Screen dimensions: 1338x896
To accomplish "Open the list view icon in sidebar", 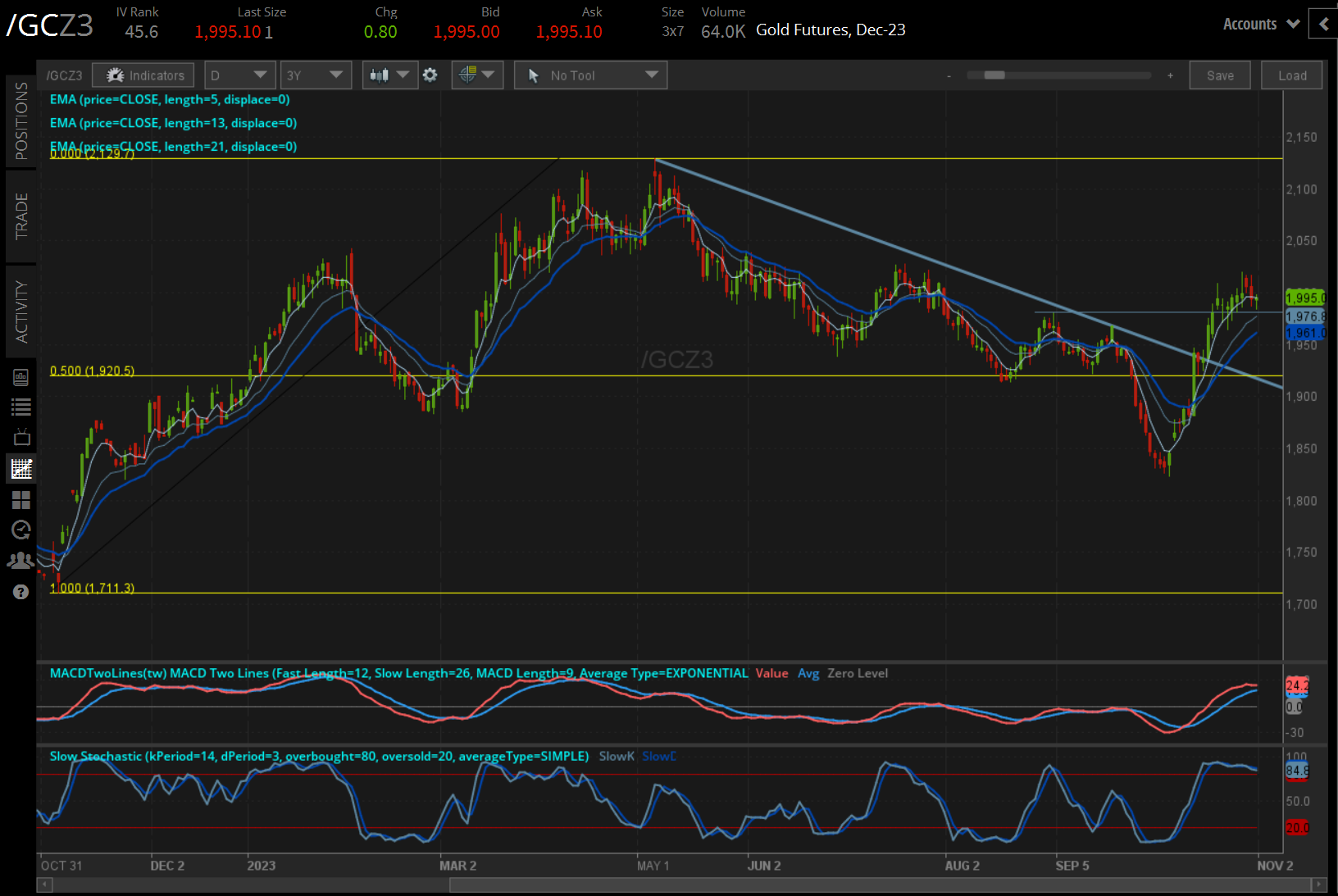I will 21,407.
